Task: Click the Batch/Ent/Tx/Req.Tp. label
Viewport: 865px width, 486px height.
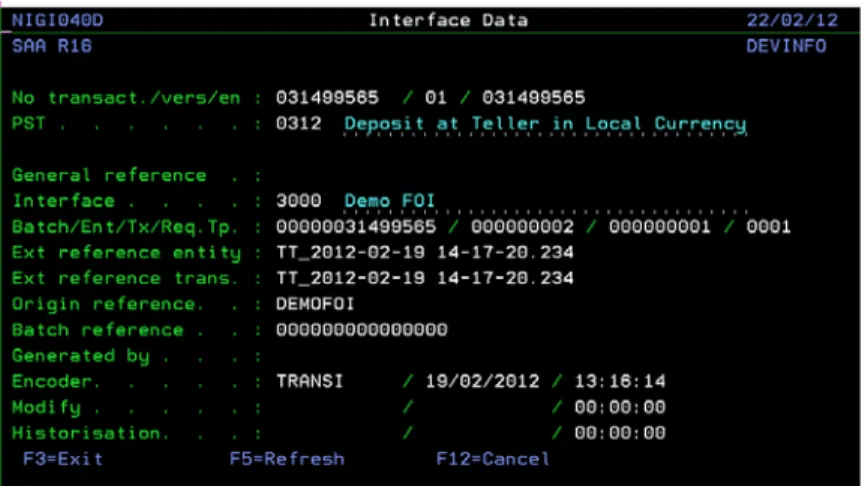Action: point(125,227)
